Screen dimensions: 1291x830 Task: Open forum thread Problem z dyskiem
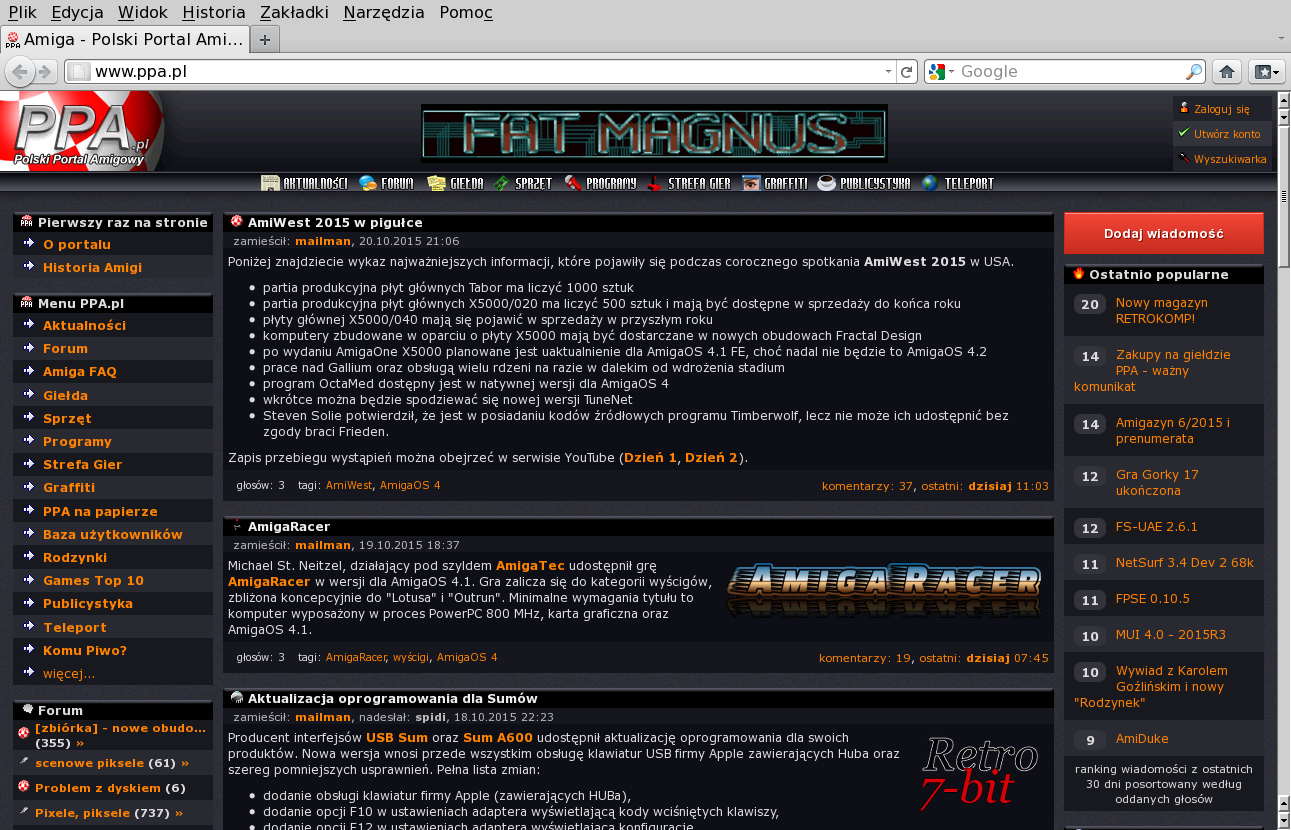pos(98,788)
